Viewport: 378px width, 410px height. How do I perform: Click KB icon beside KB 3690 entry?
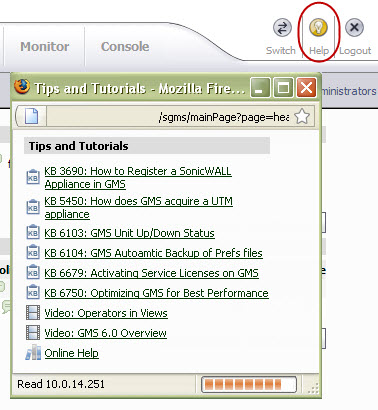[x=33, y=177]
